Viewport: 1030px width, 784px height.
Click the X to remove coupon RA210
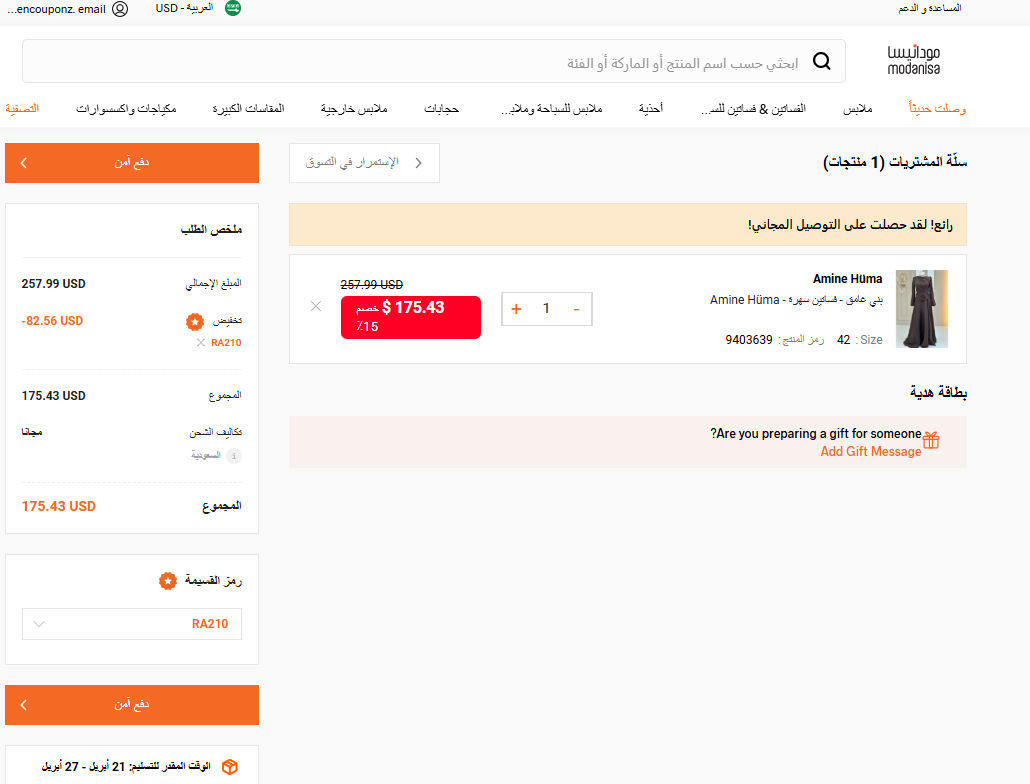pos(200,342)
